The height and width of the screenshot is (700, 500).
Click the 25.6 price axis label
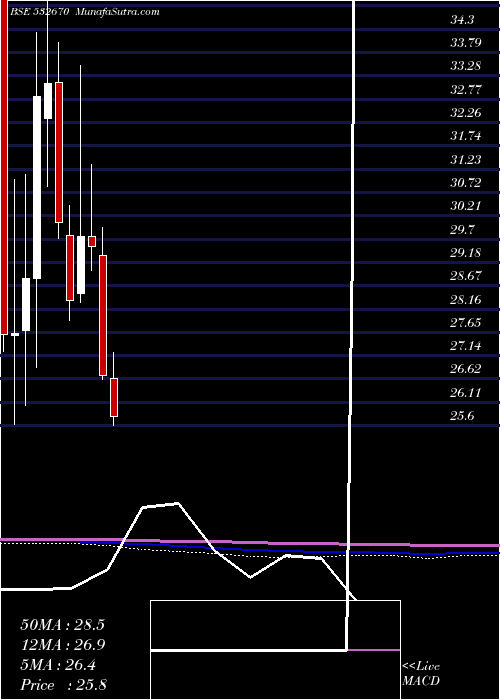(x=462, y=416)
